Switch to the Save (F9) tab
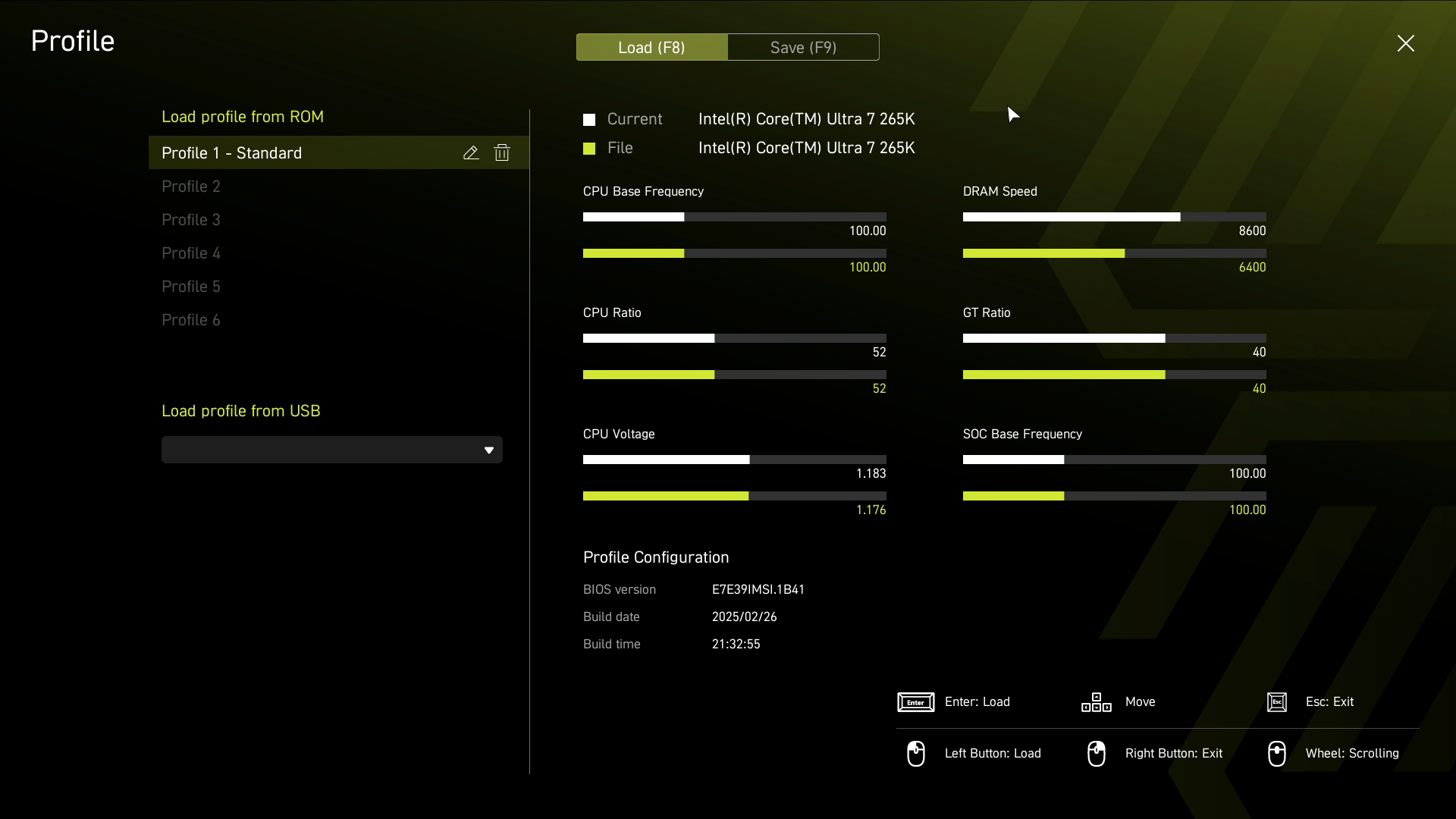 tap(803, 47)
